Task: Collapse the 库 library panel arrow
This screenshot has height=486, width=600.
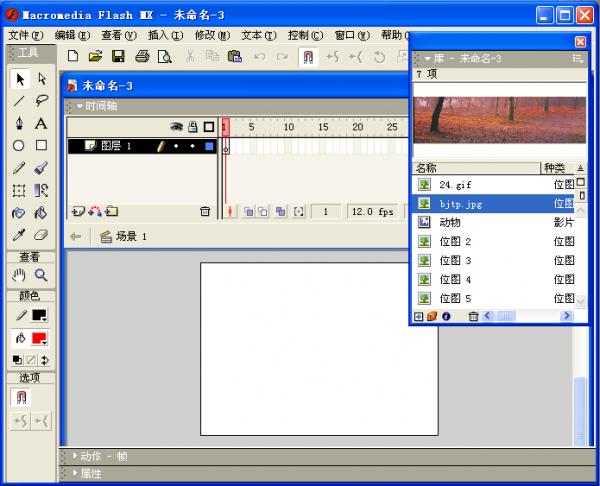Action: (427, 59)
